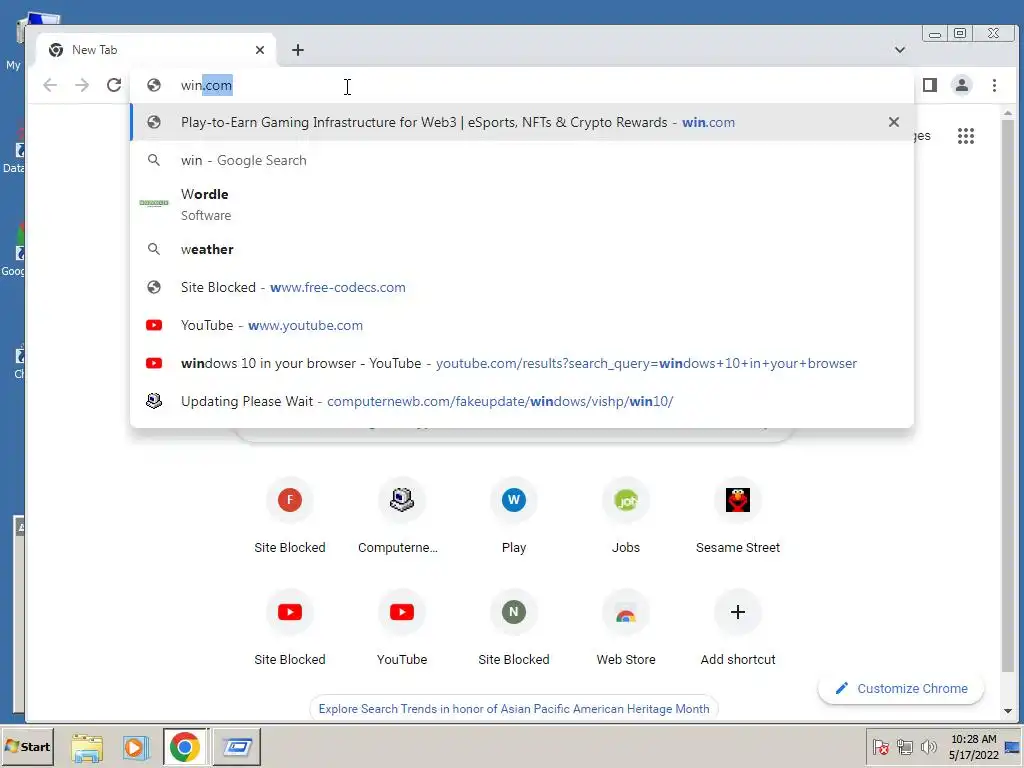Open the Explore Search Trends heritage month link
This screenshot has height=768, width=1024.
point(514,709)
